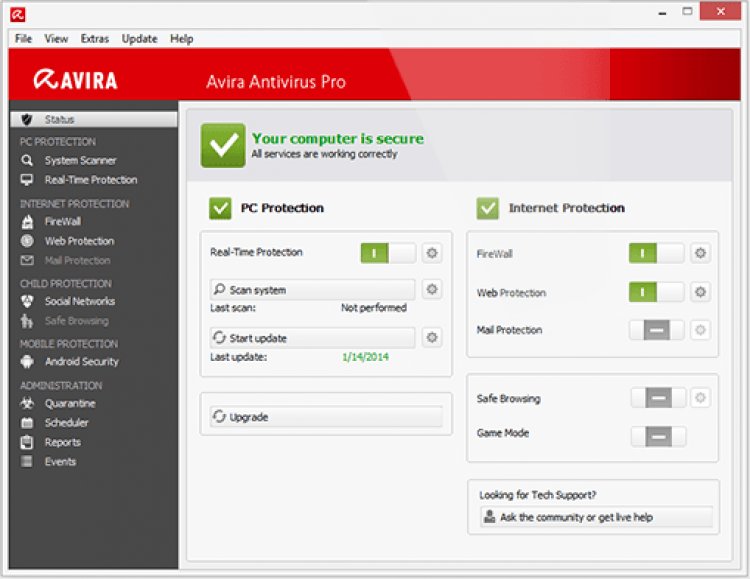Disable the FireWall toggle switch
Screen dimensions: 750x579
pos(656,254)
